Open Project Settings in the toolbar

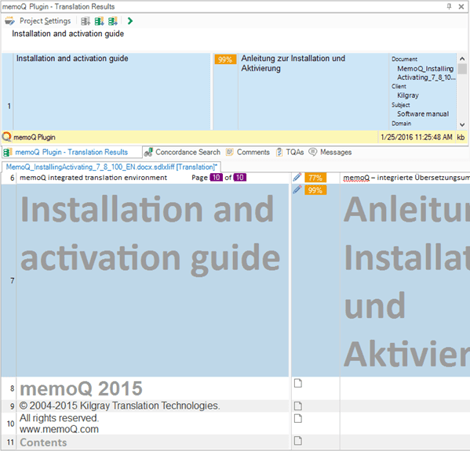45,21
